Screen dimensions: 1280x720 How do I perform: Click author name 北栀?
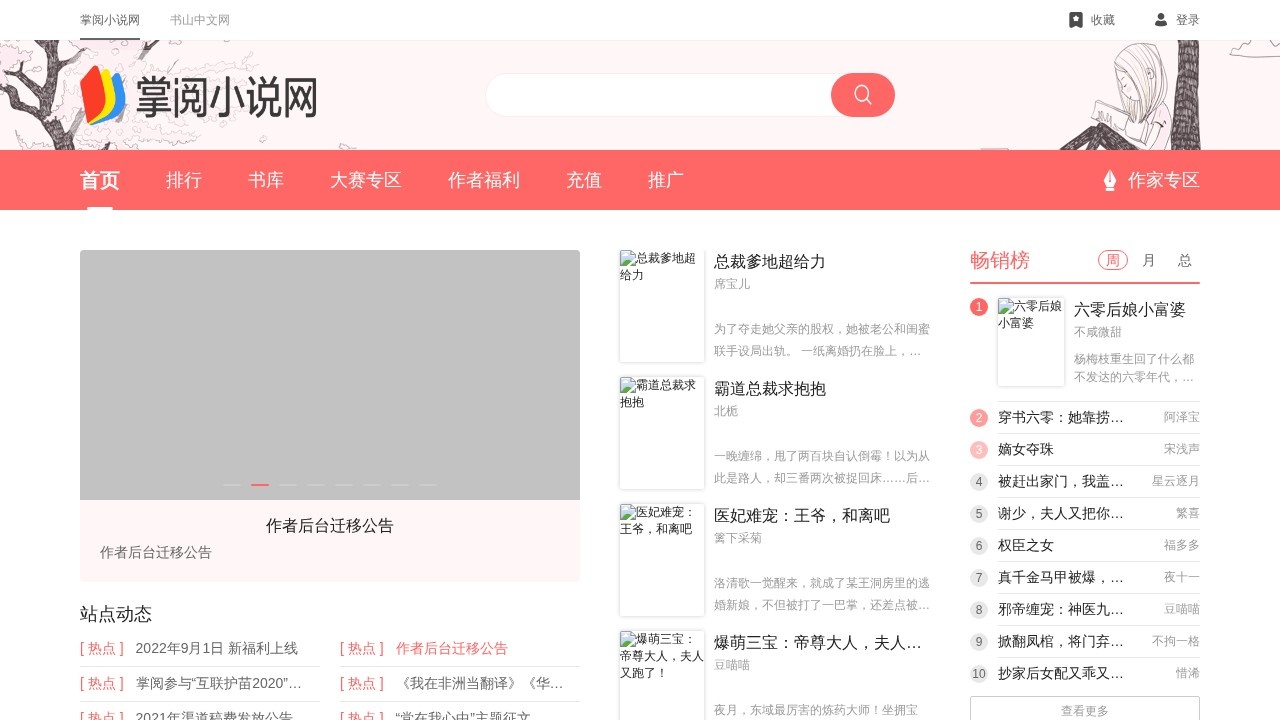coord(726,411)
